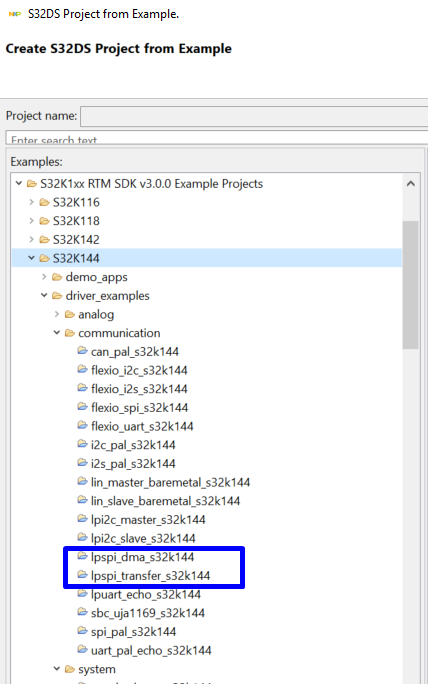Viewport: 428px width, 684px height.
Task: Collapse the driver_examples tree node
Action: (x=44, y=296)
